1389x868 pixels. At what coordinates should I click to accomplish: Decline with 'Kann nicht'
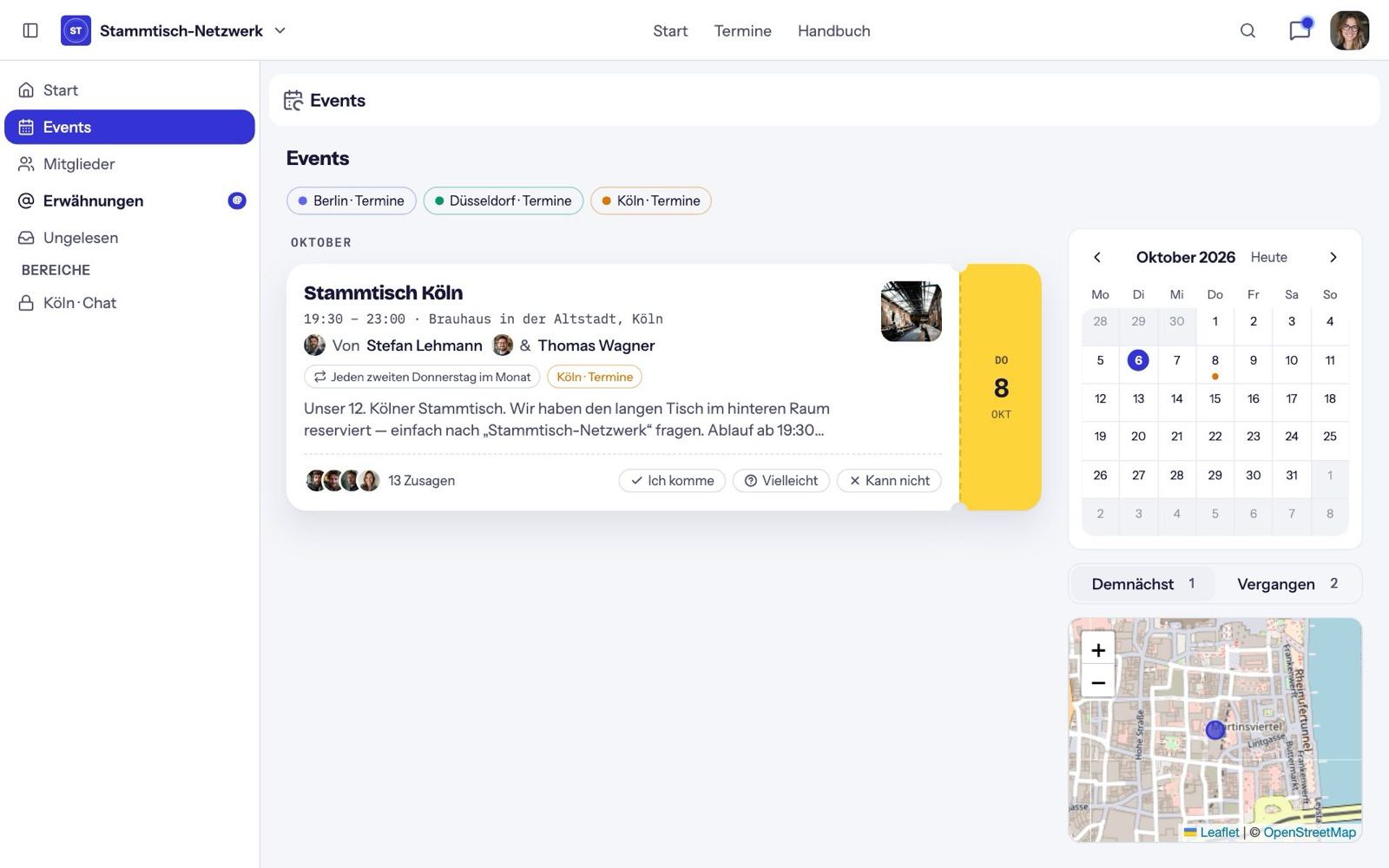889,481
